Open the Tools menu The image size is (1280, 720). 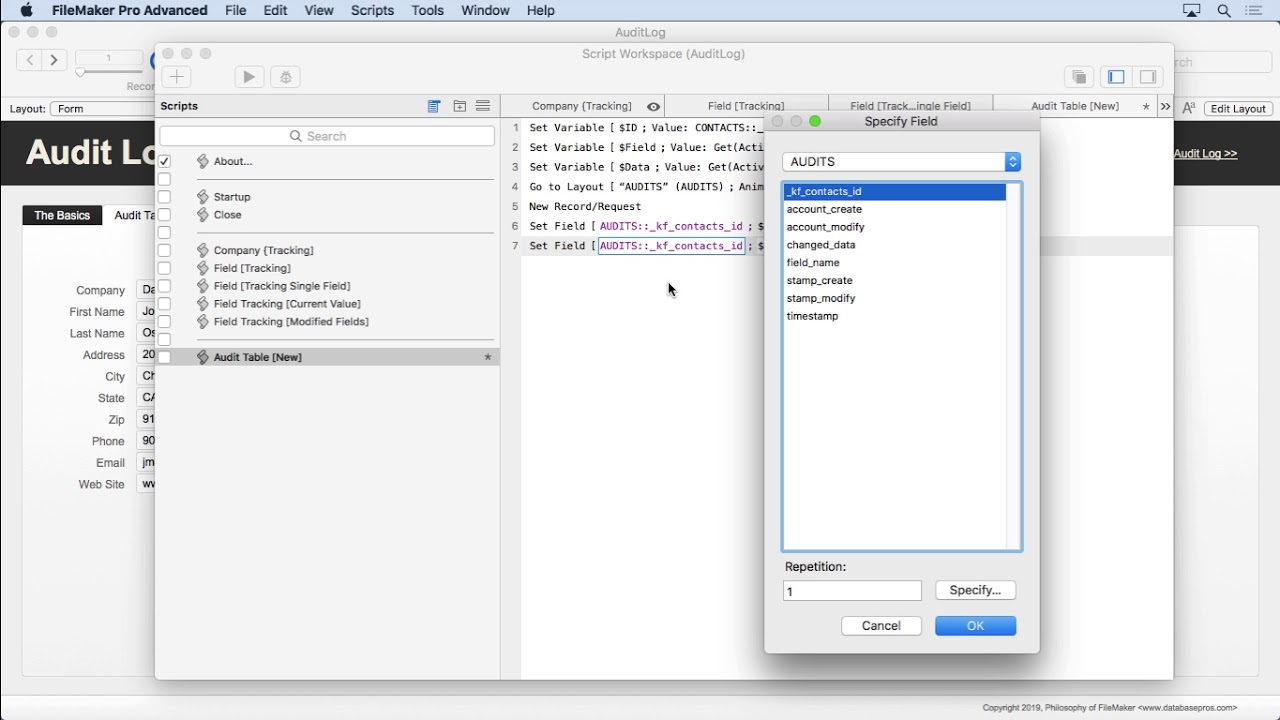pos(427,10)
